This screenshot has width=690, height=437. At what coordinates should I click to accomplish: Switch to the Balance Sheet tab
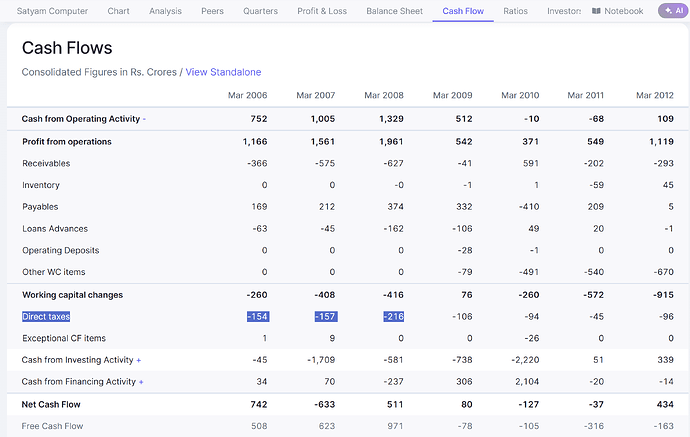395,11
